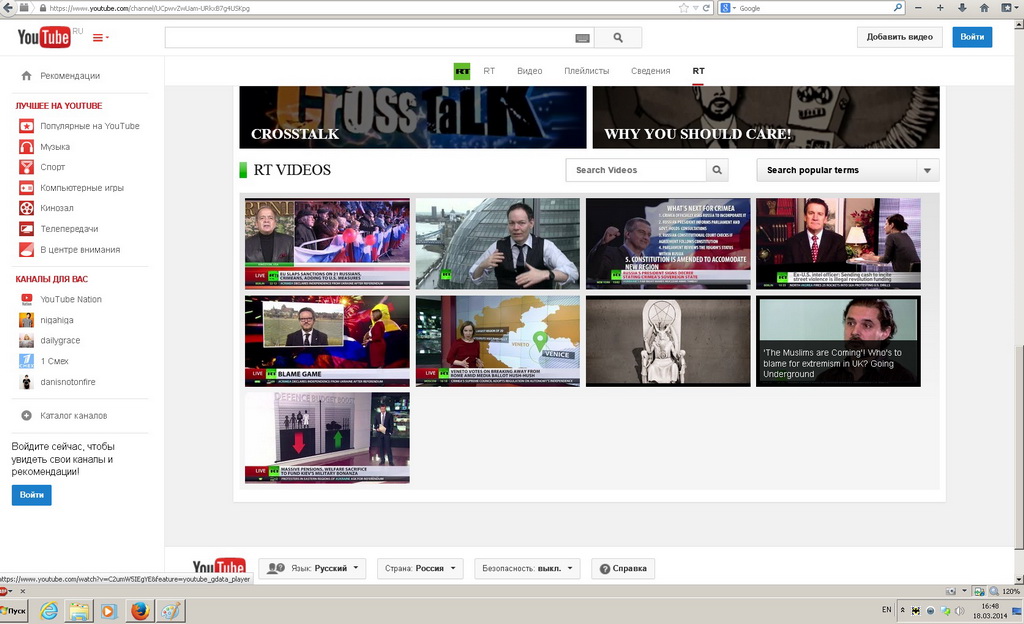Click the RT VIDEOS search magnifier icon

[x=716, y=170]
